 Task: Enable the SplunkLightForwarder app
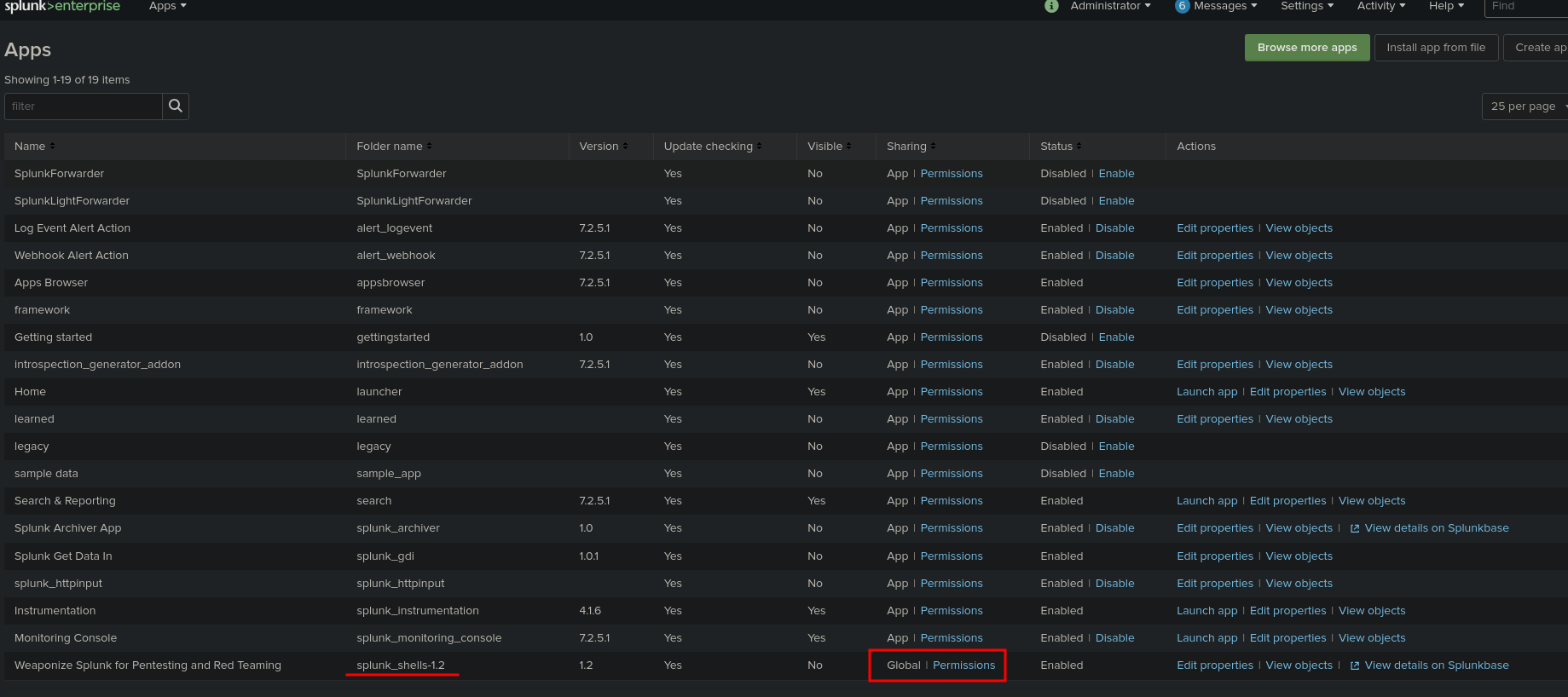pyautogui.click(x=1116, y=201)
